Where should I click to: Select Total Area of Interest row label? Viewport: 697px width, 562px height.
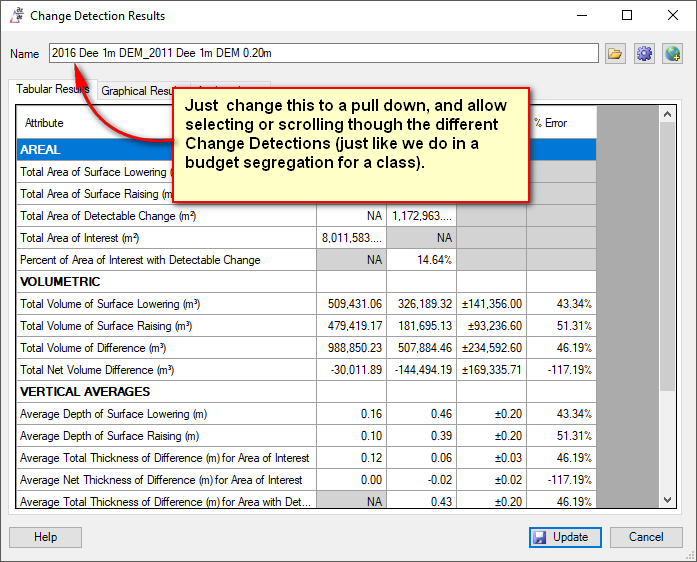tap(80, 238)
